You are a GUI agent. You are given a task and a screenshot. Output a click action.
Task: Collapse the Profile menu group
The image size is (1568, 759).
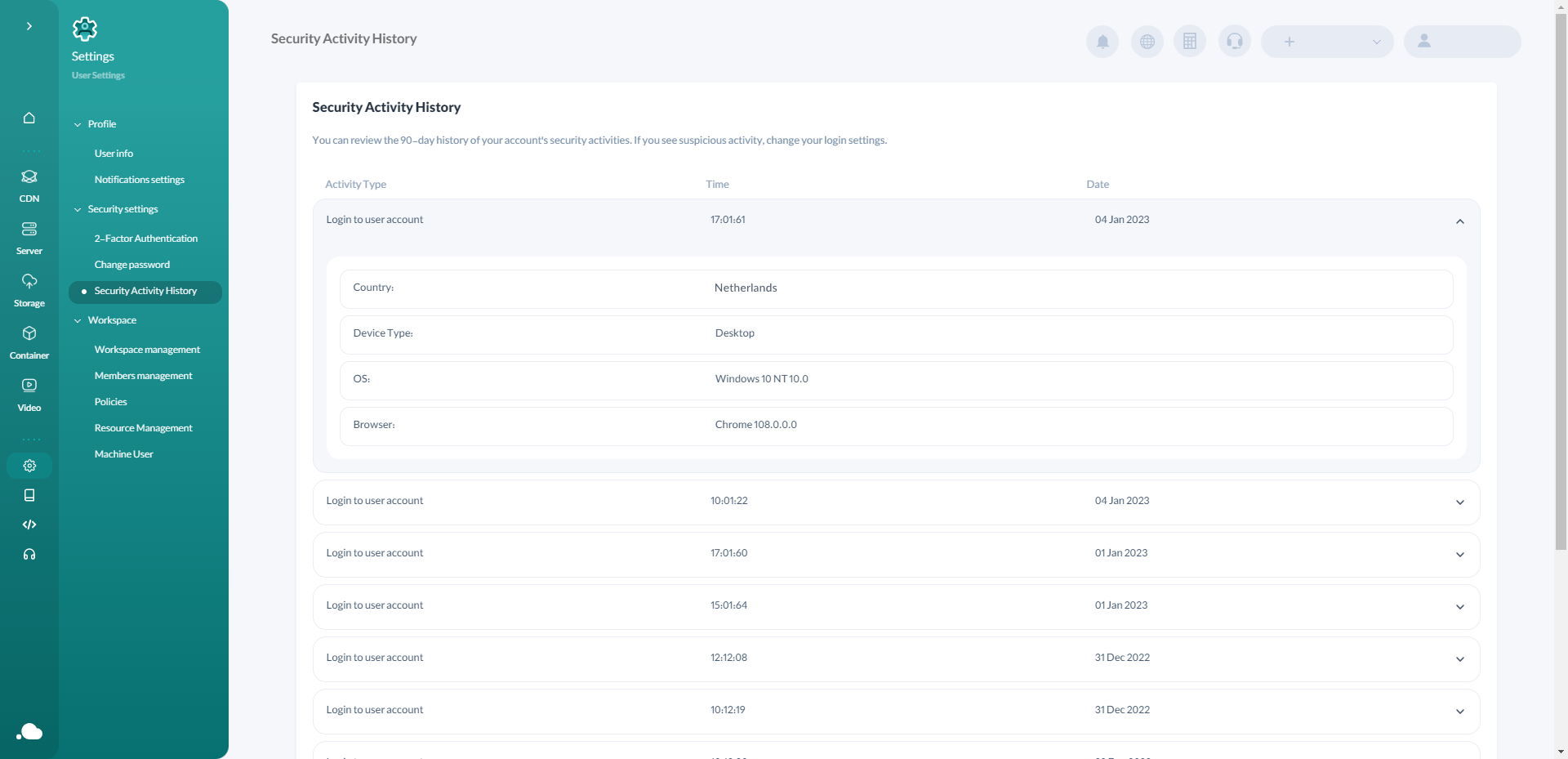point(78,125)
